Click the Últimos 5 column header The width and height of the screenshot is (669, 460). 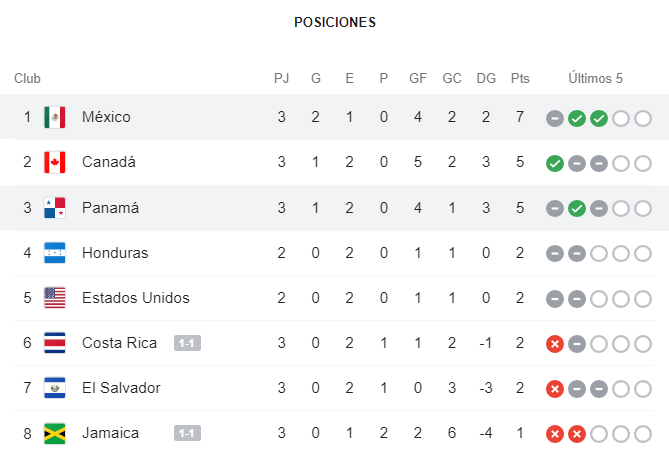[x=595, y=78]
